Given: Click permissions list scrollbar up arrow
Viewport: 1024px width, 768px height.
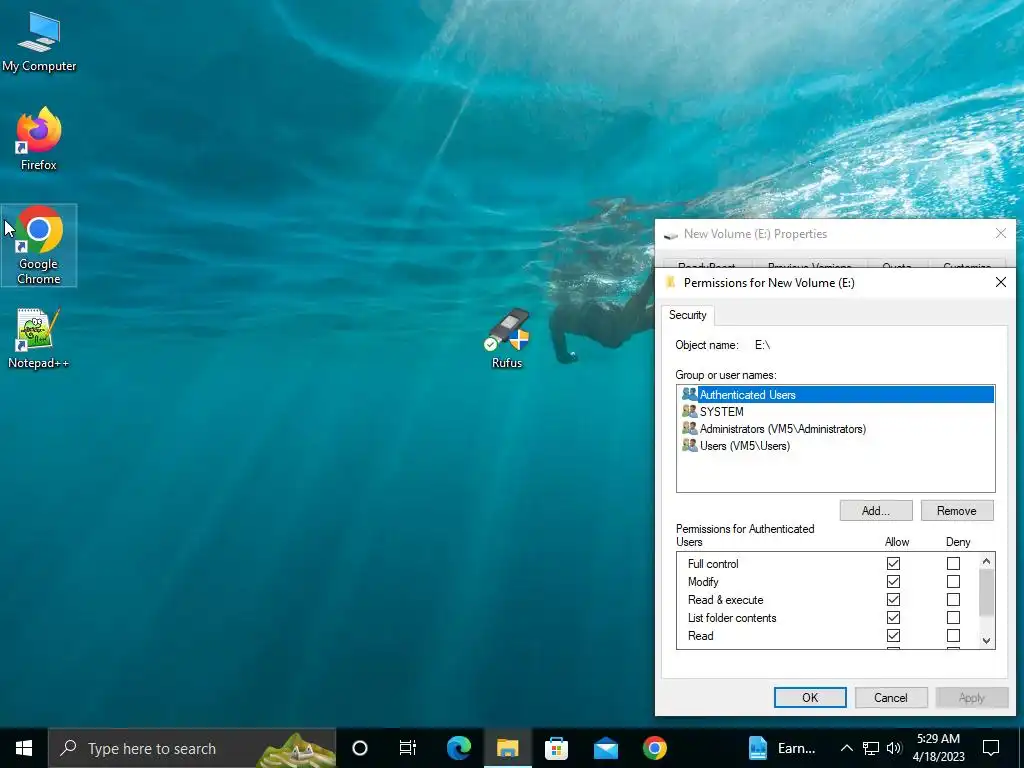Looking at the screenshot, I should click(x=987, y=561).
